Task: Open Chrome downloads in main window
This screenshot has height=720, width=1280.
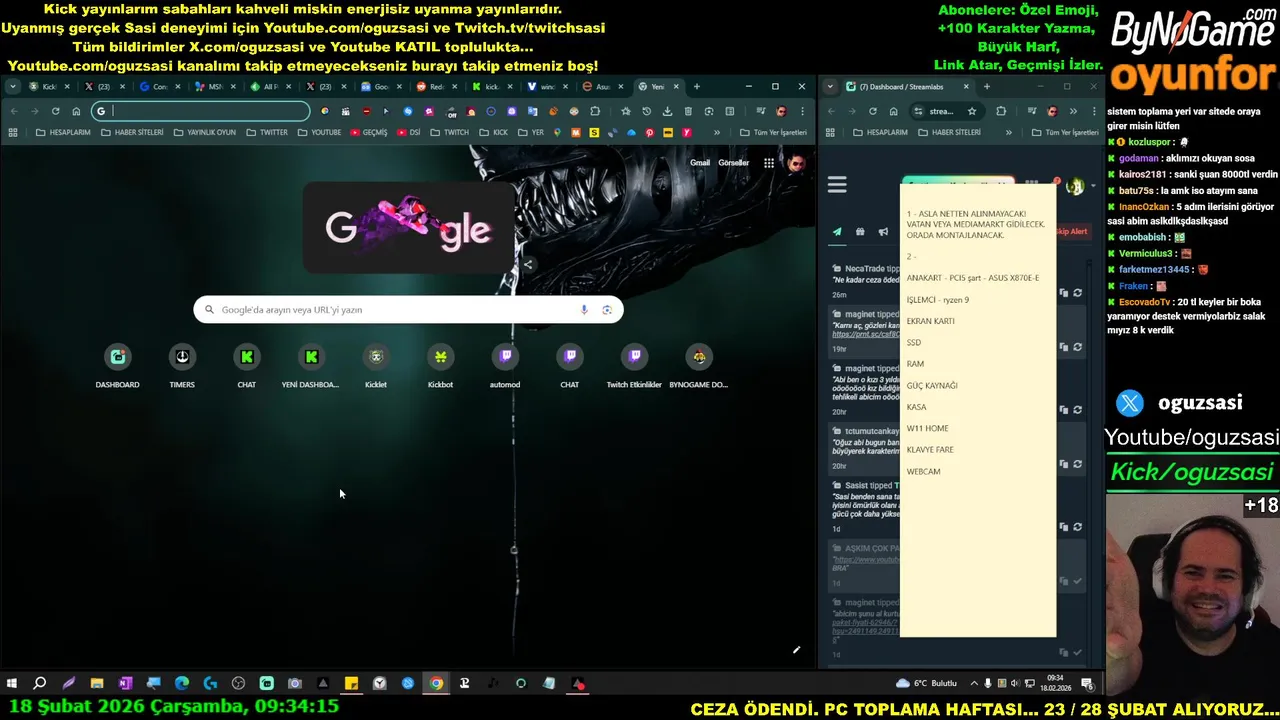Action: click(x=667, y=111)
